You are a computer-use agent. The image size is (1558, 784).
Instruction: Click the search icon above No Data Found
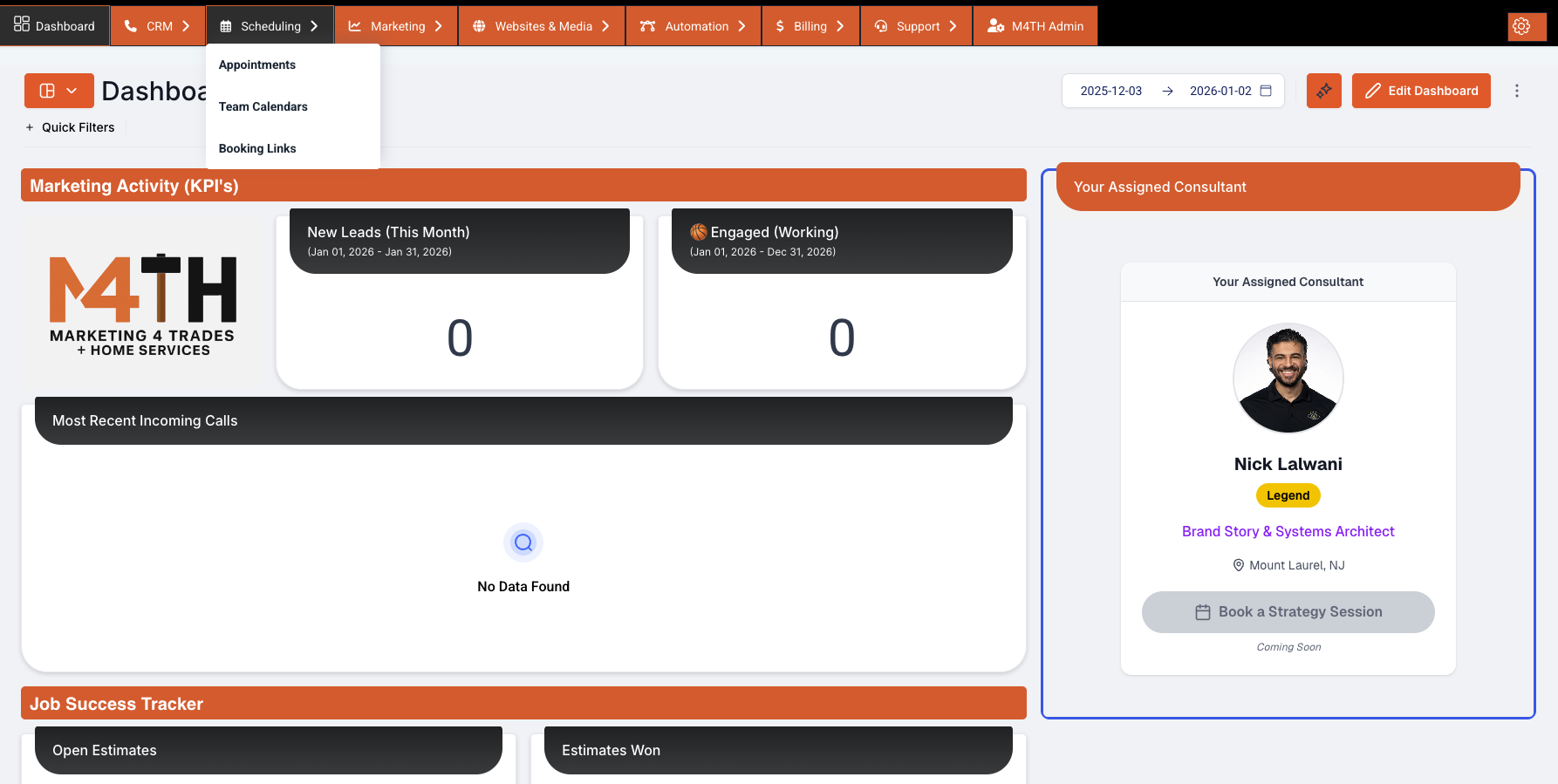(523, 542)
